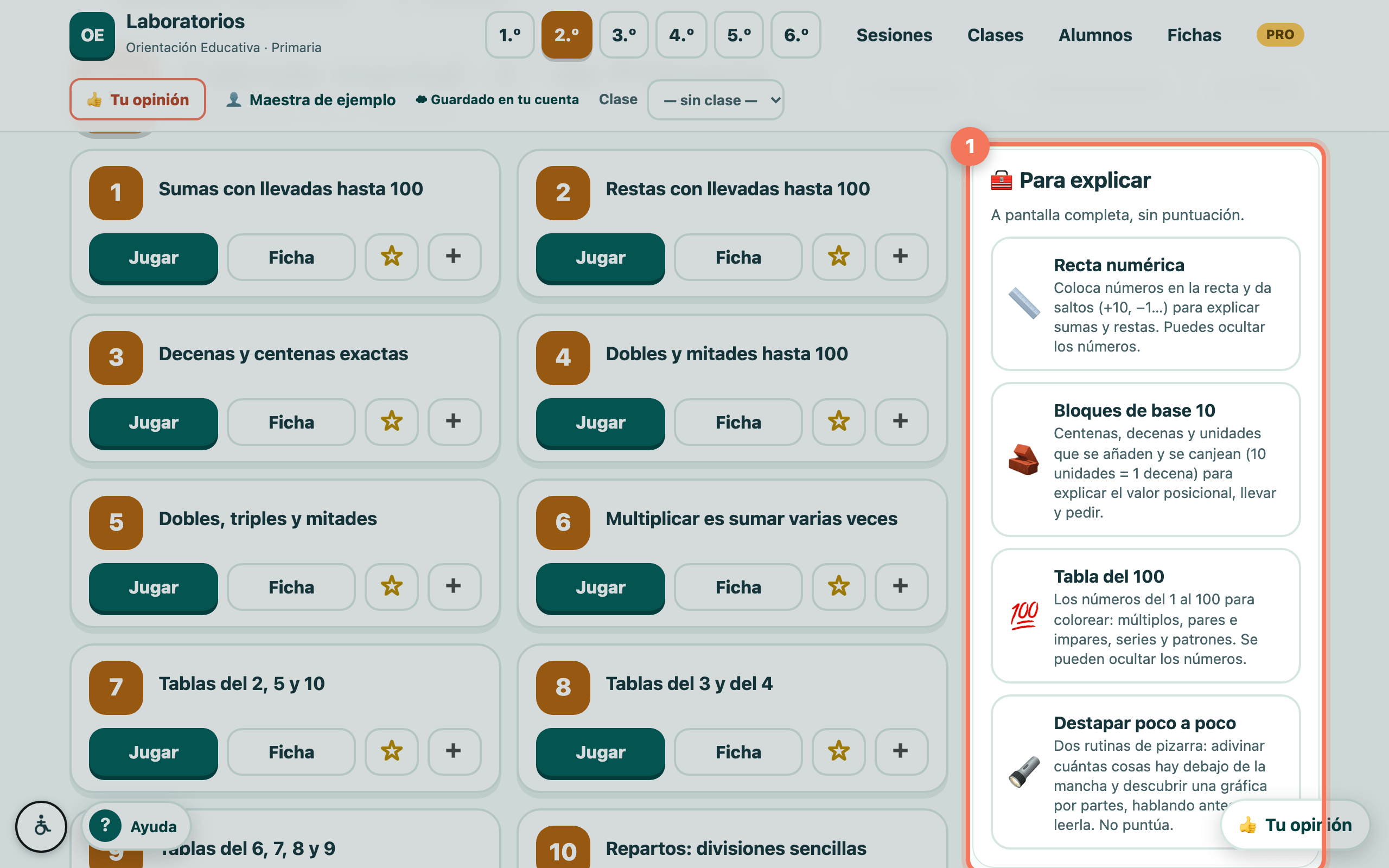Add Decenas y centenas exactas with plus

[x=454, y=422]
